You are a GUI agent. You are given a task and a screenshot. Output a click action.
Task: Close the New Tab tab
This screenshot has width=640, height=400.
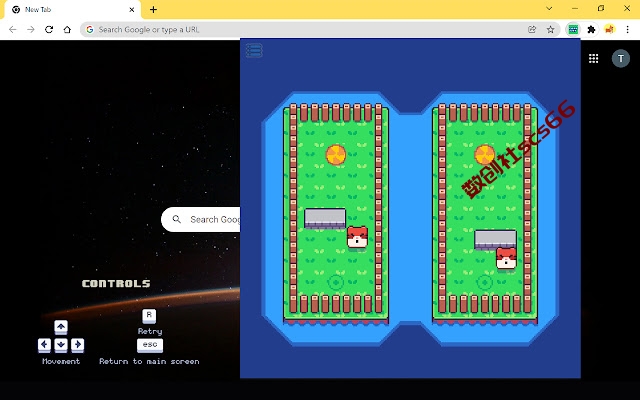pyautogui.click(x=131, y=9)
